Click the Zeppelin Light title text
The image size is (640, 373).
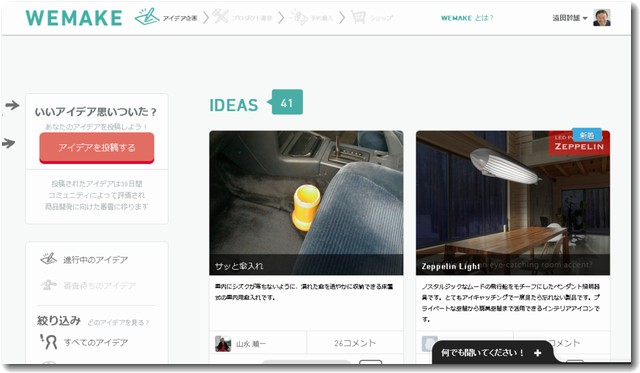pyautogui.click(x=451, y=266)
